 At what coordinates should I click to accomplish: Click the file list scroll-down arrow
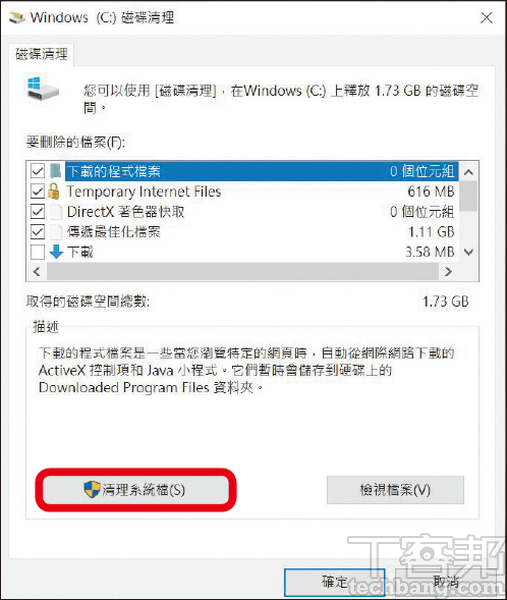coord(469,252)
